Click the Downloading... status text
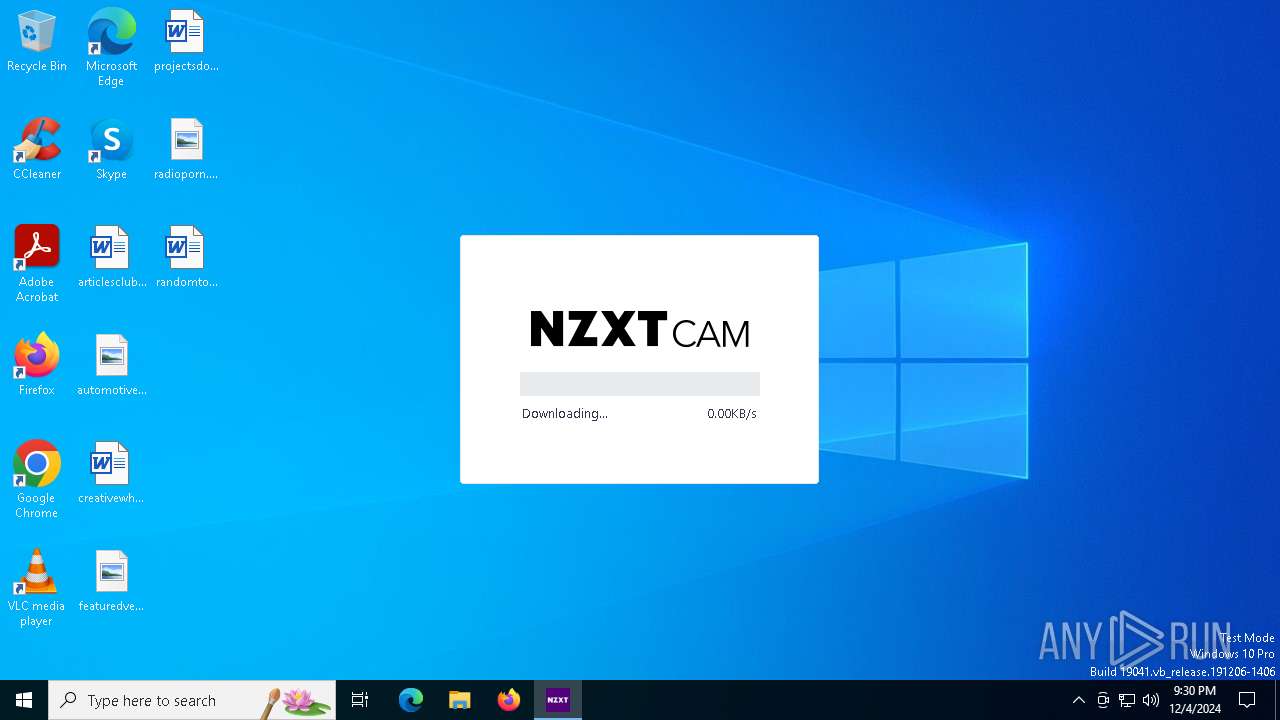The width and height of the screenshot is (1280, 720). tap(564, 414)
